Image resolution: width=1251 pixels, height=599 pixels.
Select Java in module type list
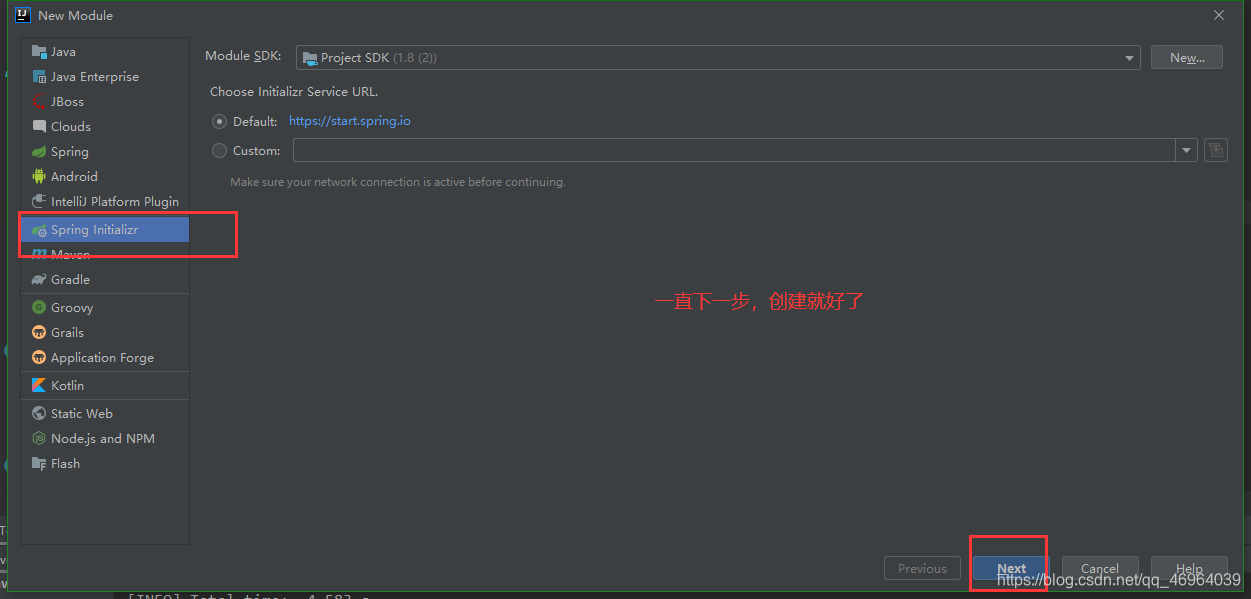(x=105, y=52)
